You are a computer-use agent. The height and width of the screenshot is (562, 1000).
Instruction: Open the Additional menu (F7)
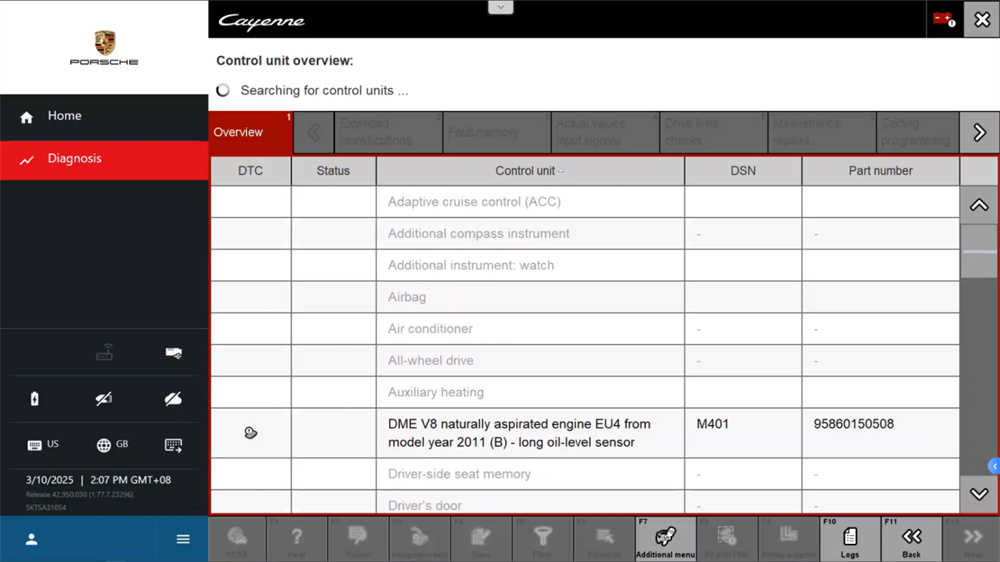(x=665, y=540)
